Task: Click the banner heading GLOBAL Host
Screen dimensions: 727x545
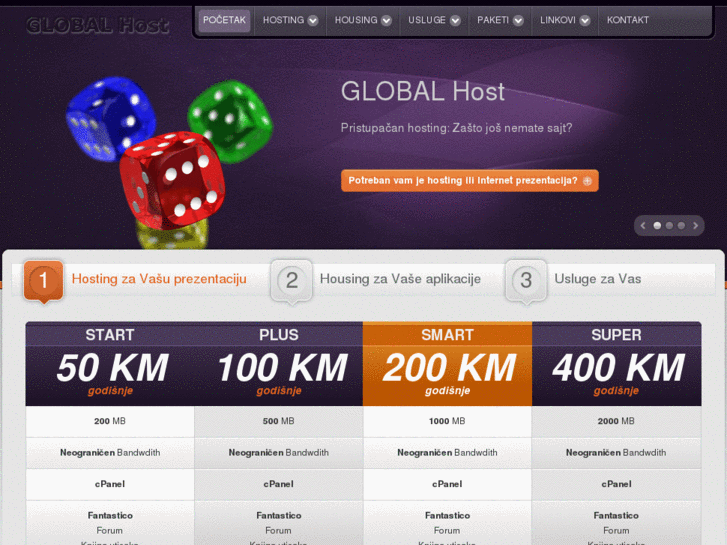Action: pos(422,91)
